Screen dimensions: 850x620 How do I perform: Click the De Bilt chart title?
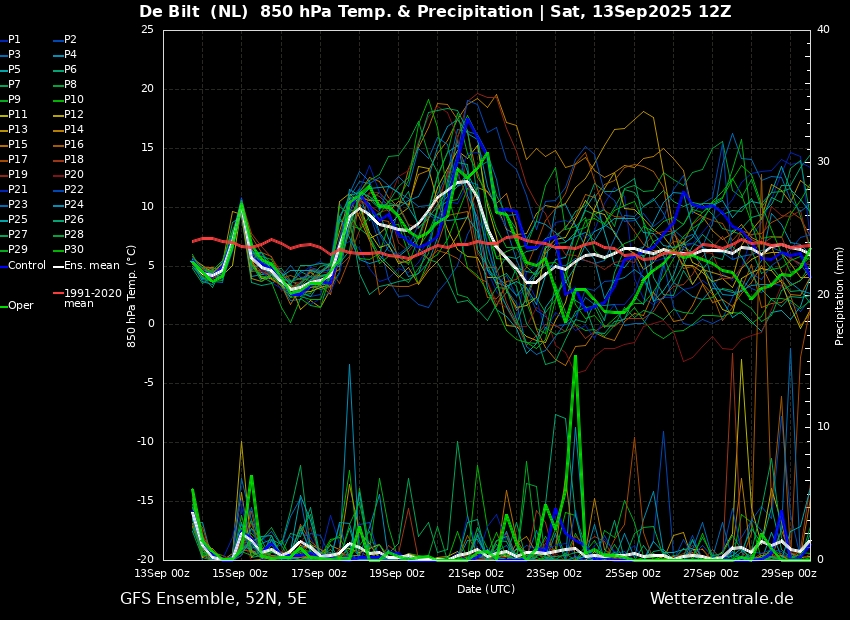coord(435,11)
